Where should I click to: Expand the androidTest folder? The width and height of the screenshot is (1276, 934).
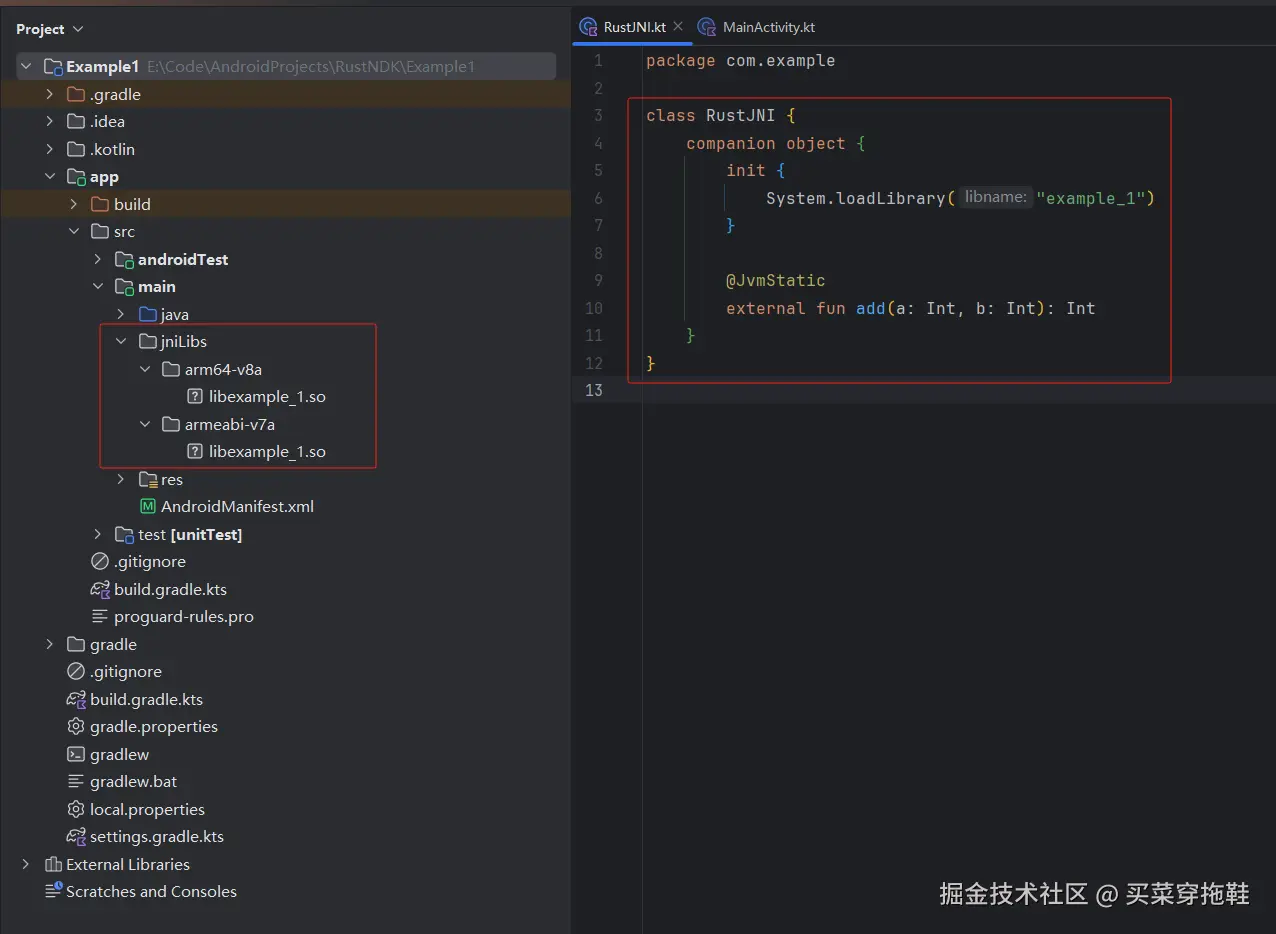pyautogui.click(x=98, y=259)
